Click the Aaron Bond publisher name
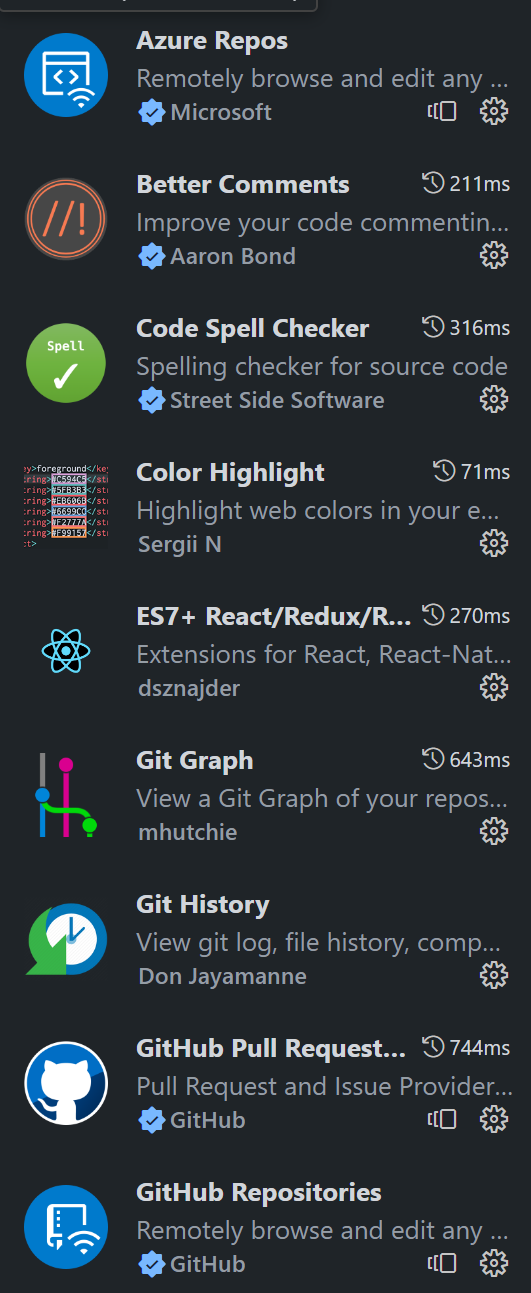Viewport: 531px width, 1293px height. [x=233, y=256]
